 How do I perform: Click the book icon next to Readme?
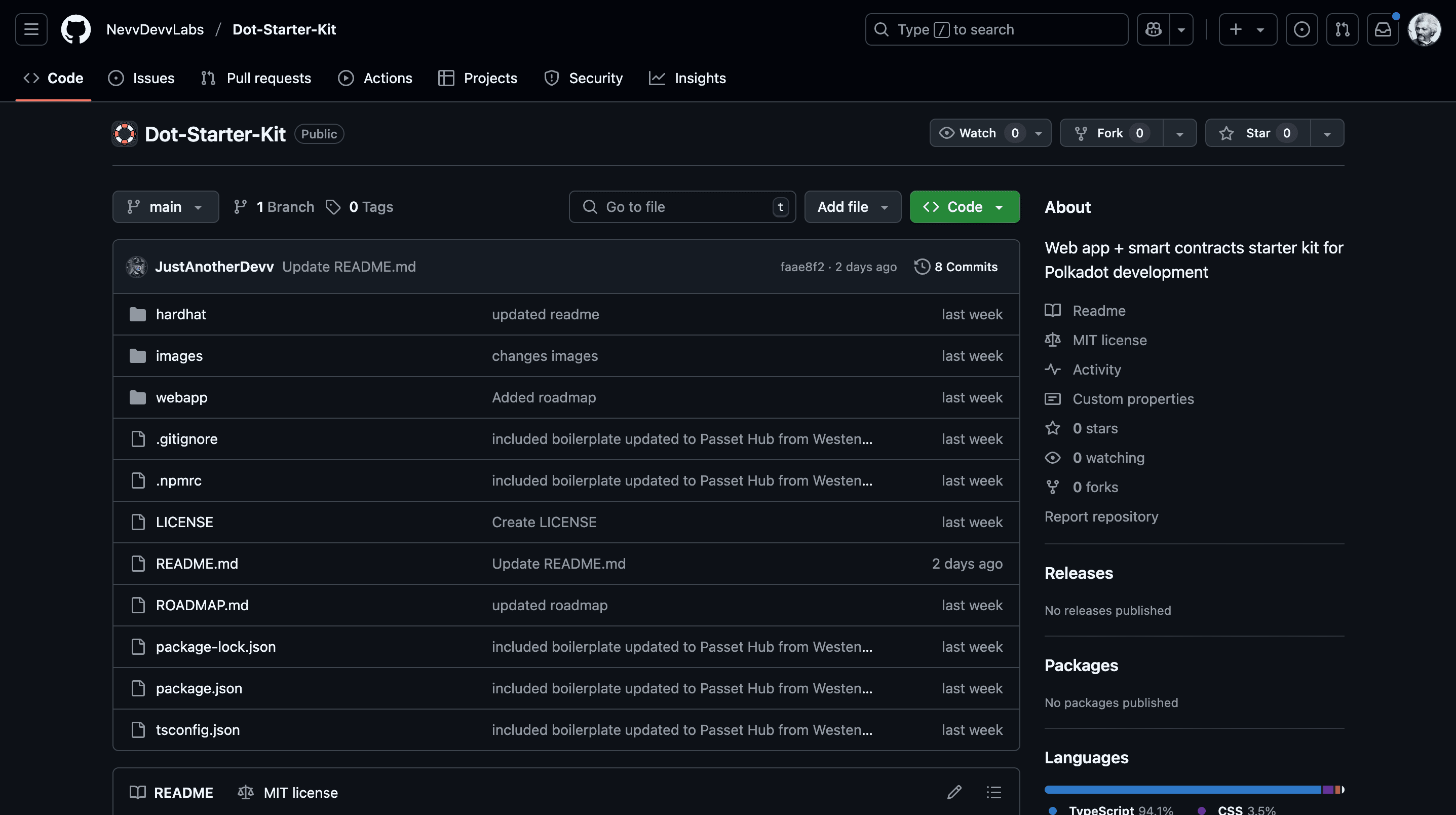coord(1052,311)
